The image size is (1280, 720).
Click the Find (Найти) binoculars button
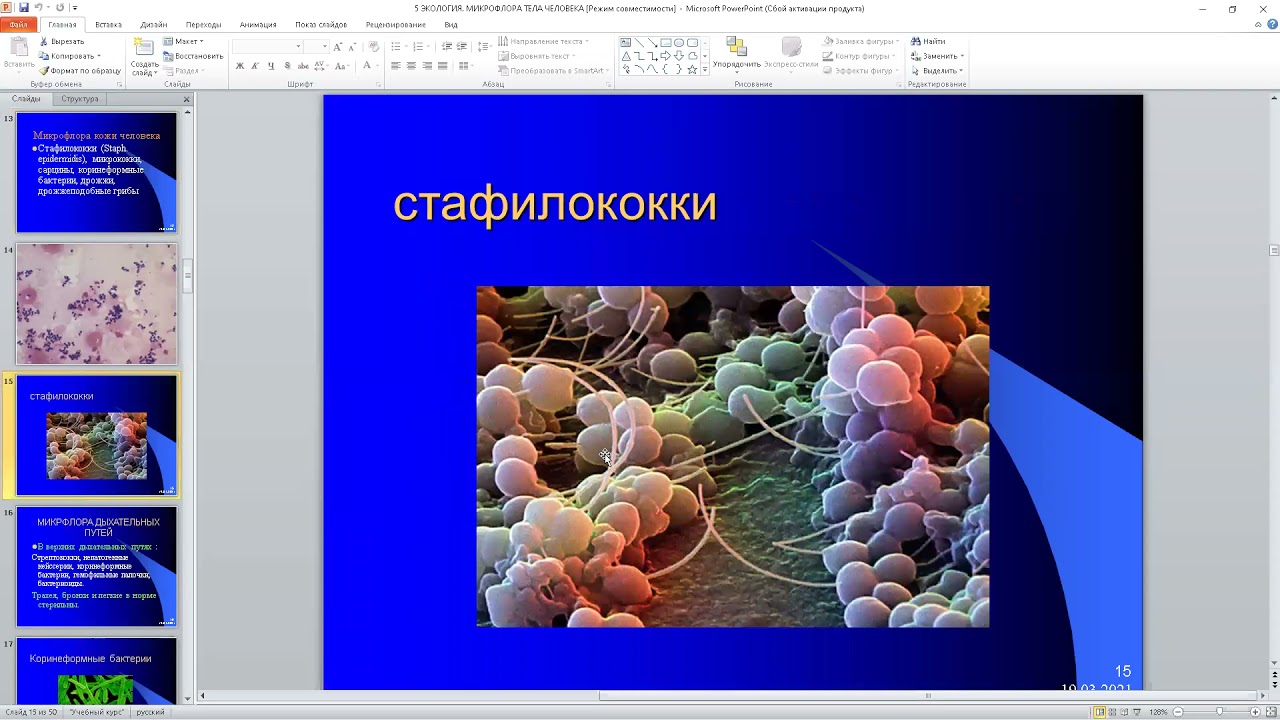click(928, 41)
